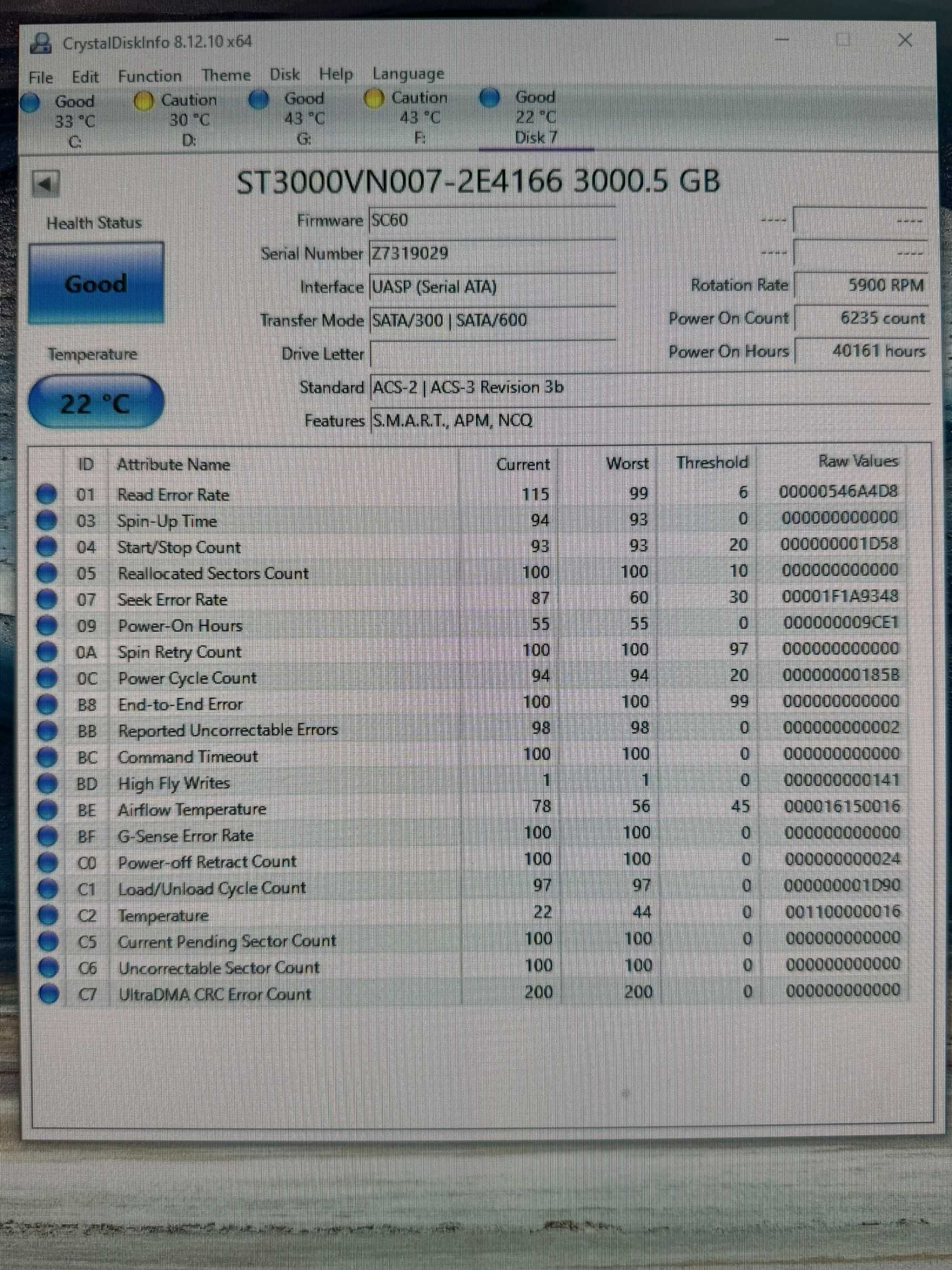
Task: Close the CrystalDiskInfo window
Action: pos(905,40)
